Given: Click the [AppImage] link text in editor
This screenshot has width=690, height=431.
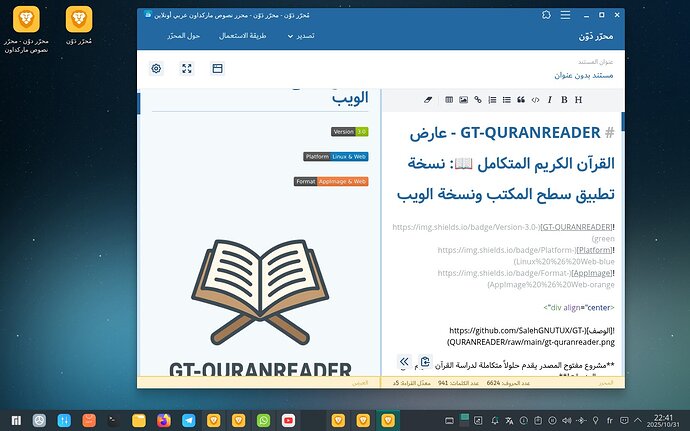Looking at the screenshot, I should point(591,273).
